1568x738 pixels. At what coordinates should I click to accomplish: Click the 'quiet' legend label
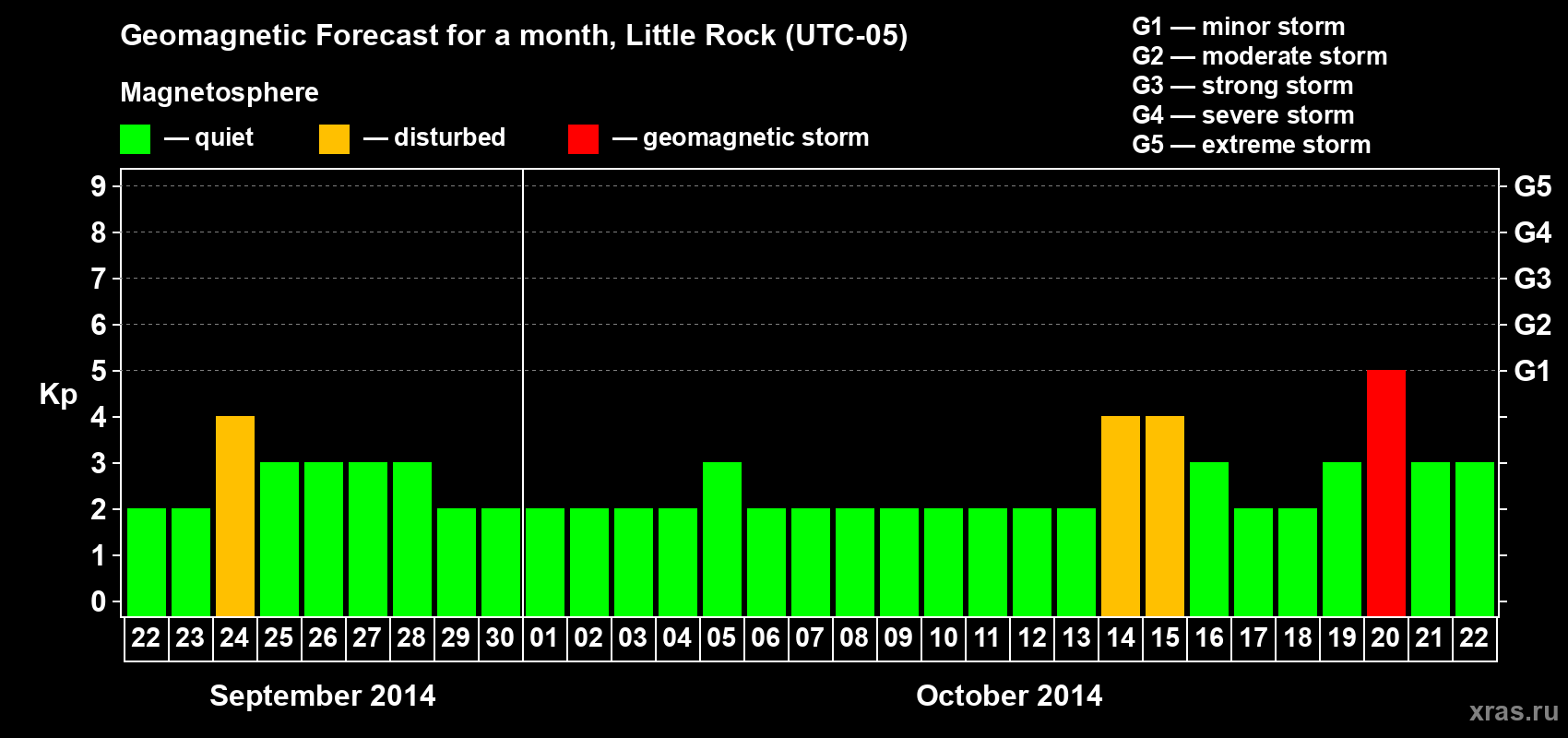tap(224, 137)
